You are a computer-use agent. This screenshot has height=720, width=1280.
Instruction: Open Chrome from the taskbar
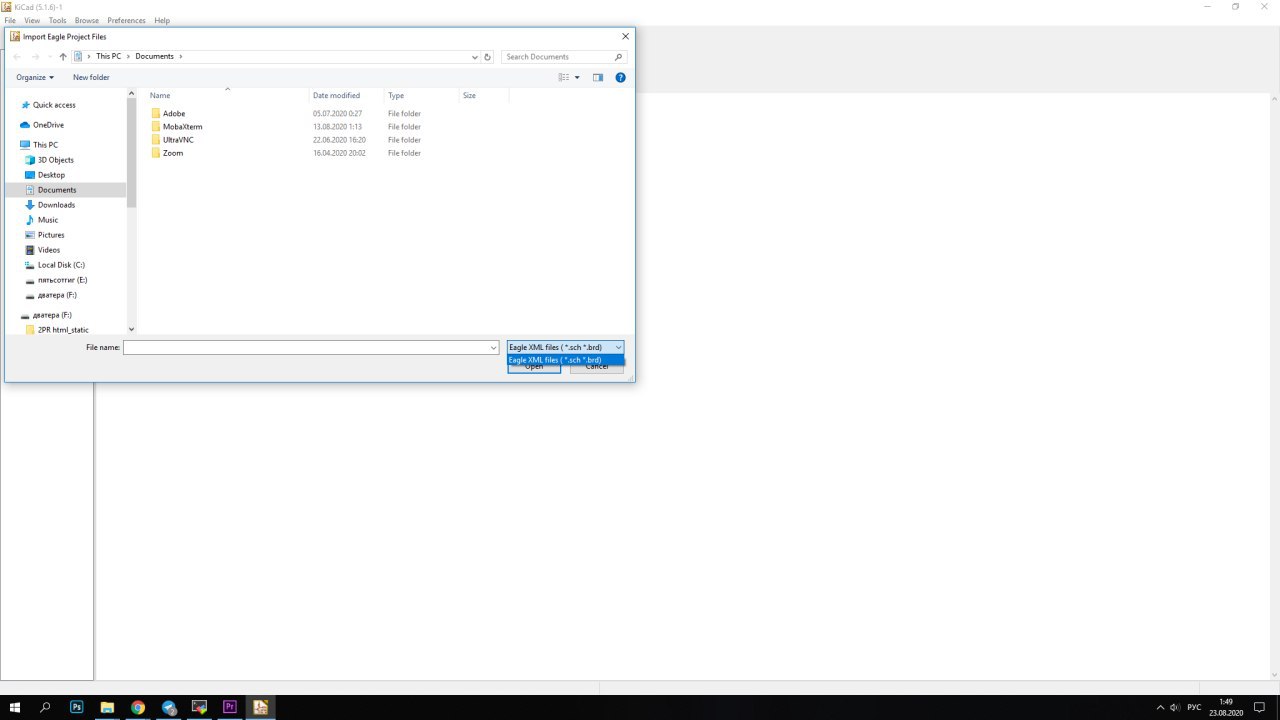coord(138,707)
